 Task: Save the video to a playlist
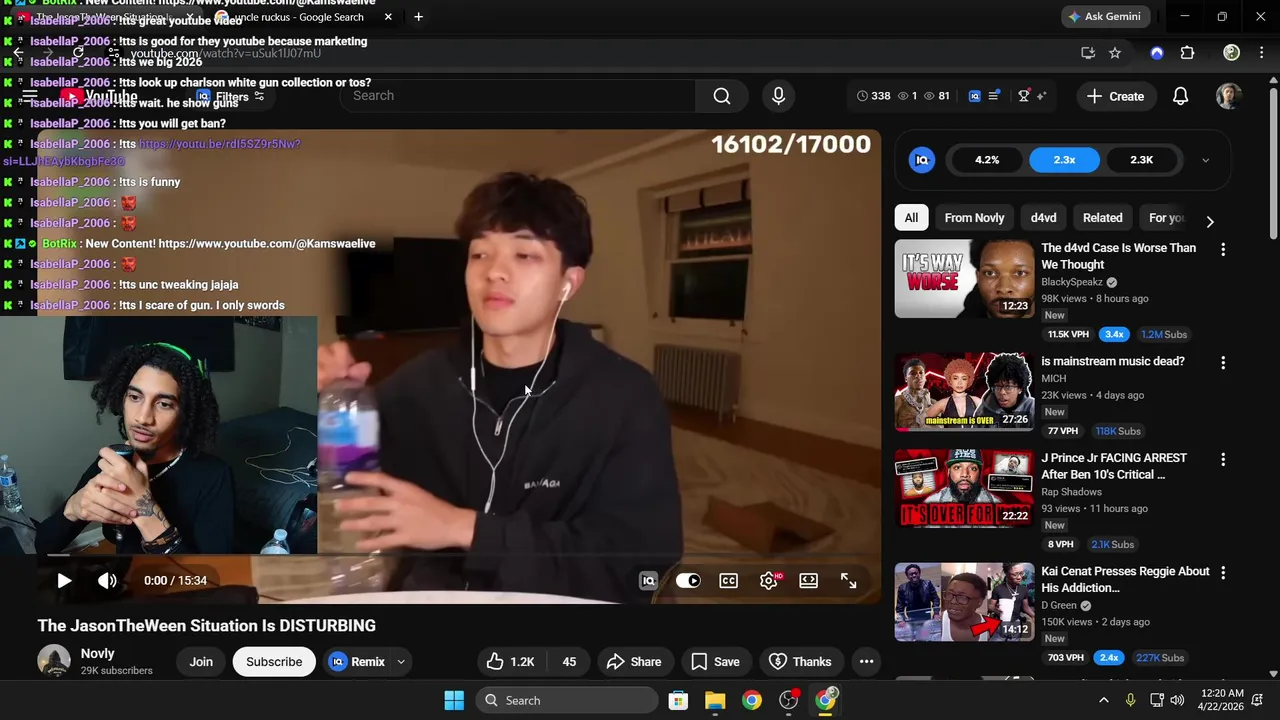click(715, 661)
